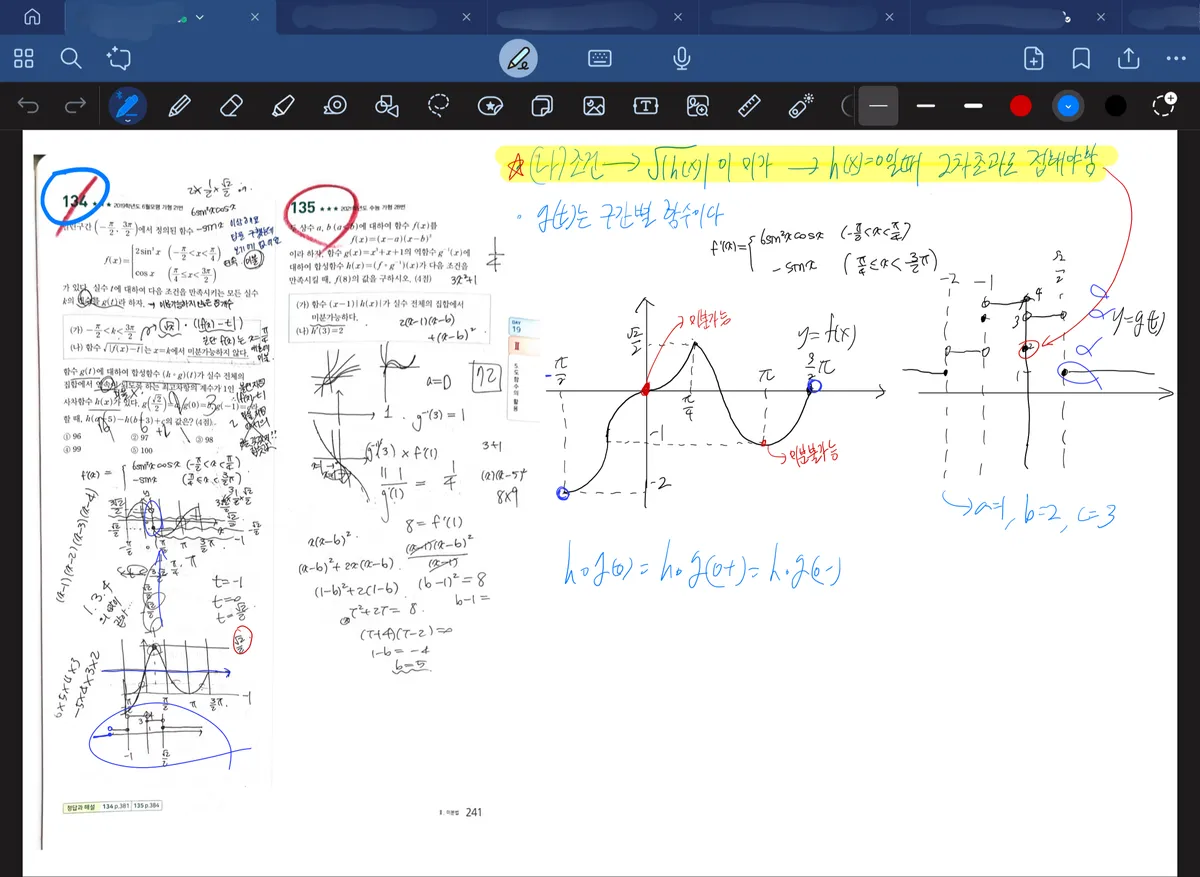Screen dimensions: 1200x877
Task: Pick the black pen color
Action: point(1115,105)
